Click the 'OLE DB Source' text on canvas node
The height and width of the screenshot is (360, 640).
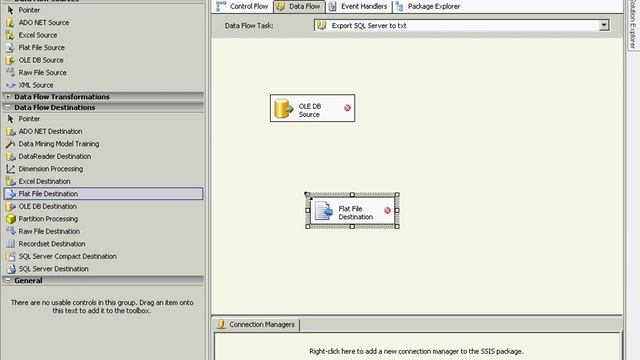[310, 110]
